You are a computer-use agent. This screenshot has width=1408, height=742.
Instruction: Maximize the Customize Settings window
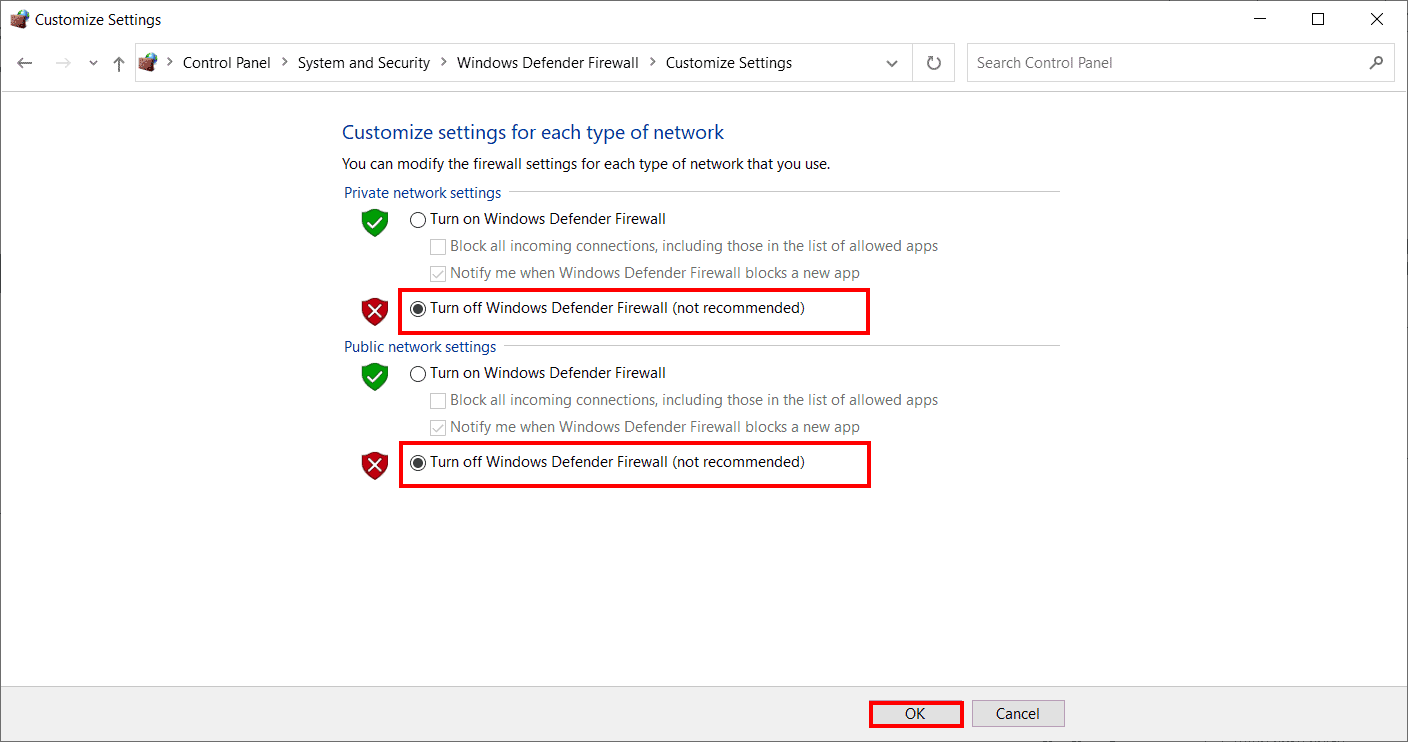1318,19
